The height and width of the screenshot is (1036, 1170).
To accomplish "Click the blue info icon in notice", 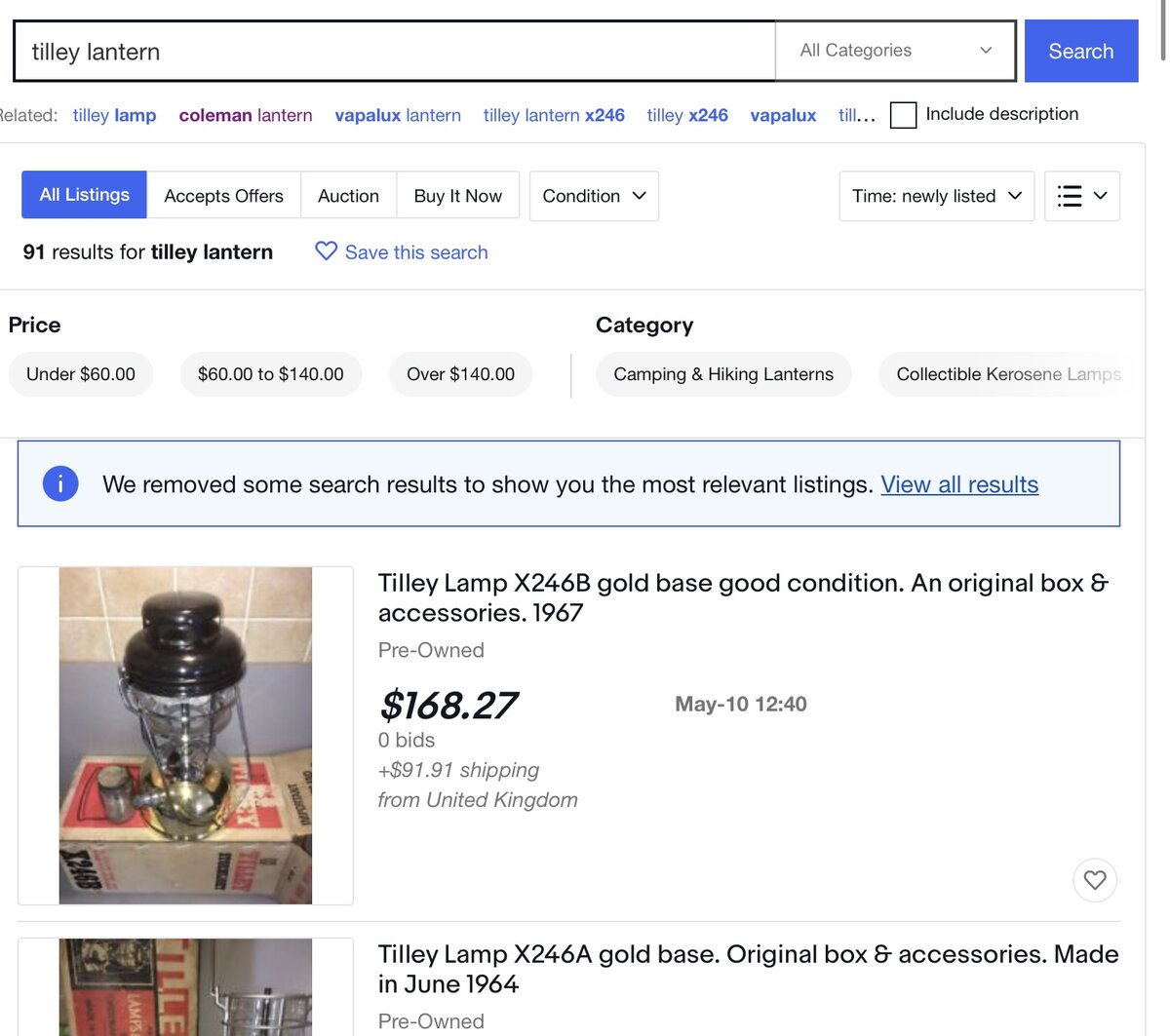I will [x=60, y=483].
